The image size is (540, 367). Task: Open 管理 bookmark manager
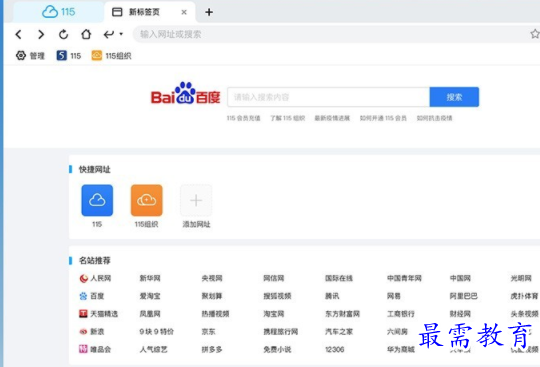[30, 55]
